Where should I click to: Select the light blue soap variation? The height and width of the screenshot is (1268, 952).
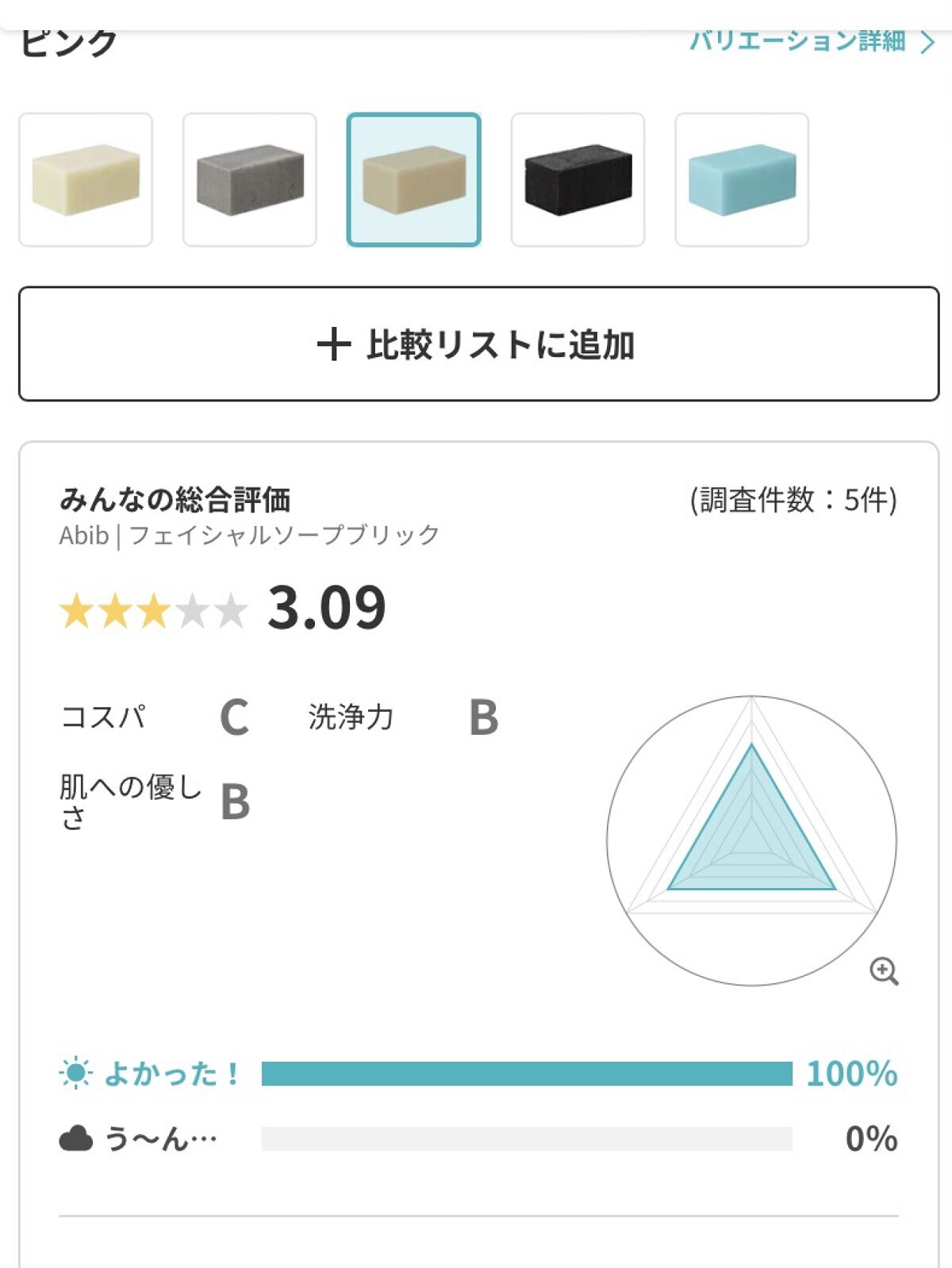tap(742, 180)
